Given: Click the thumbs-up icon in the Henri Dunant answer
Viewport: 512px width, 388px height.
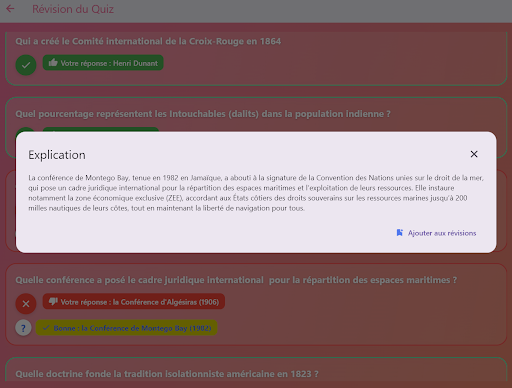Looking at the screenshot, I should coord(53,63).
